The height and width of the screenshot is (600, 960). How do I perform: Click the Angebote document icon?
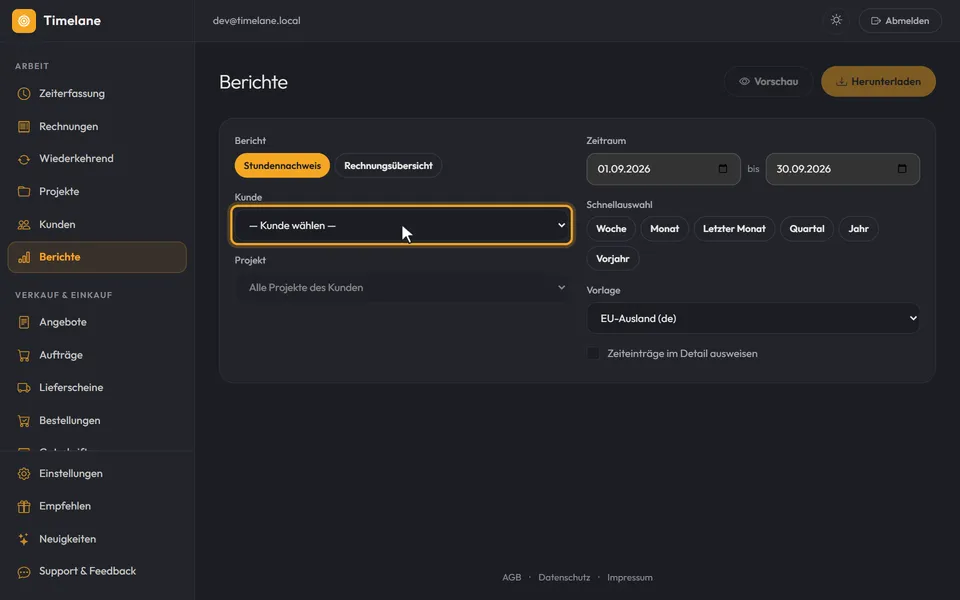24,322
